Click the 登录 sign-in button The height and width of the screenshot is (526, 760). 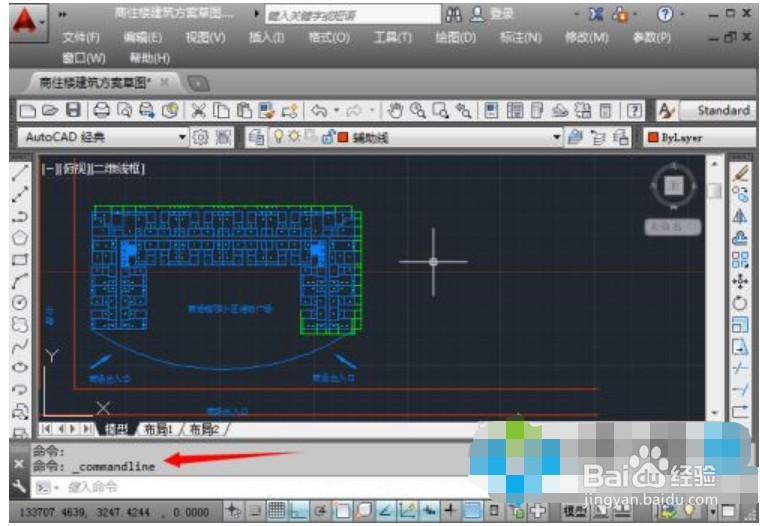coord(501,14)
